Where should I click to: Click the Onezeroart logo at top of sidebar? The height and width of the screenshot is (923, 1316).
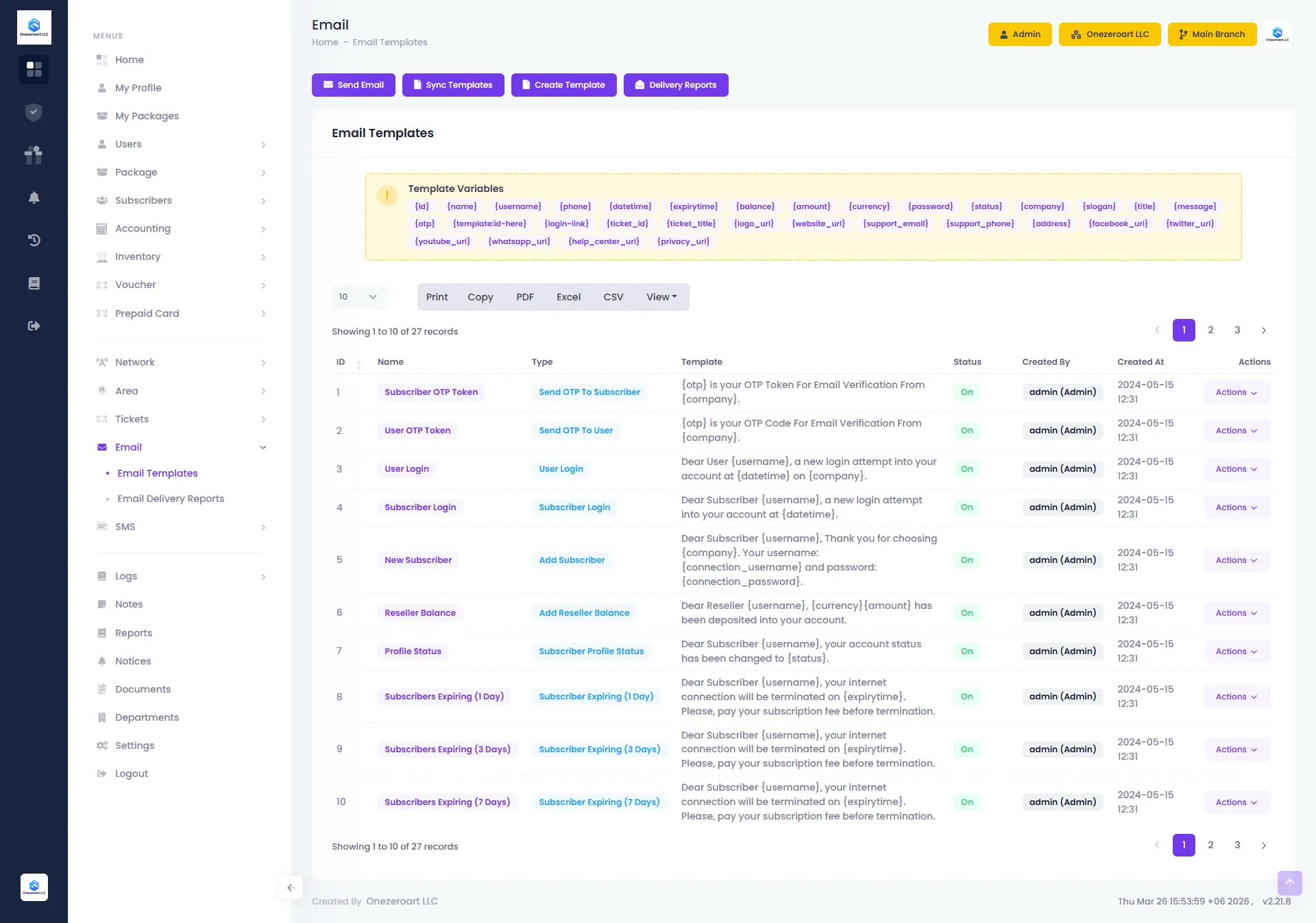tap(34, 27)
